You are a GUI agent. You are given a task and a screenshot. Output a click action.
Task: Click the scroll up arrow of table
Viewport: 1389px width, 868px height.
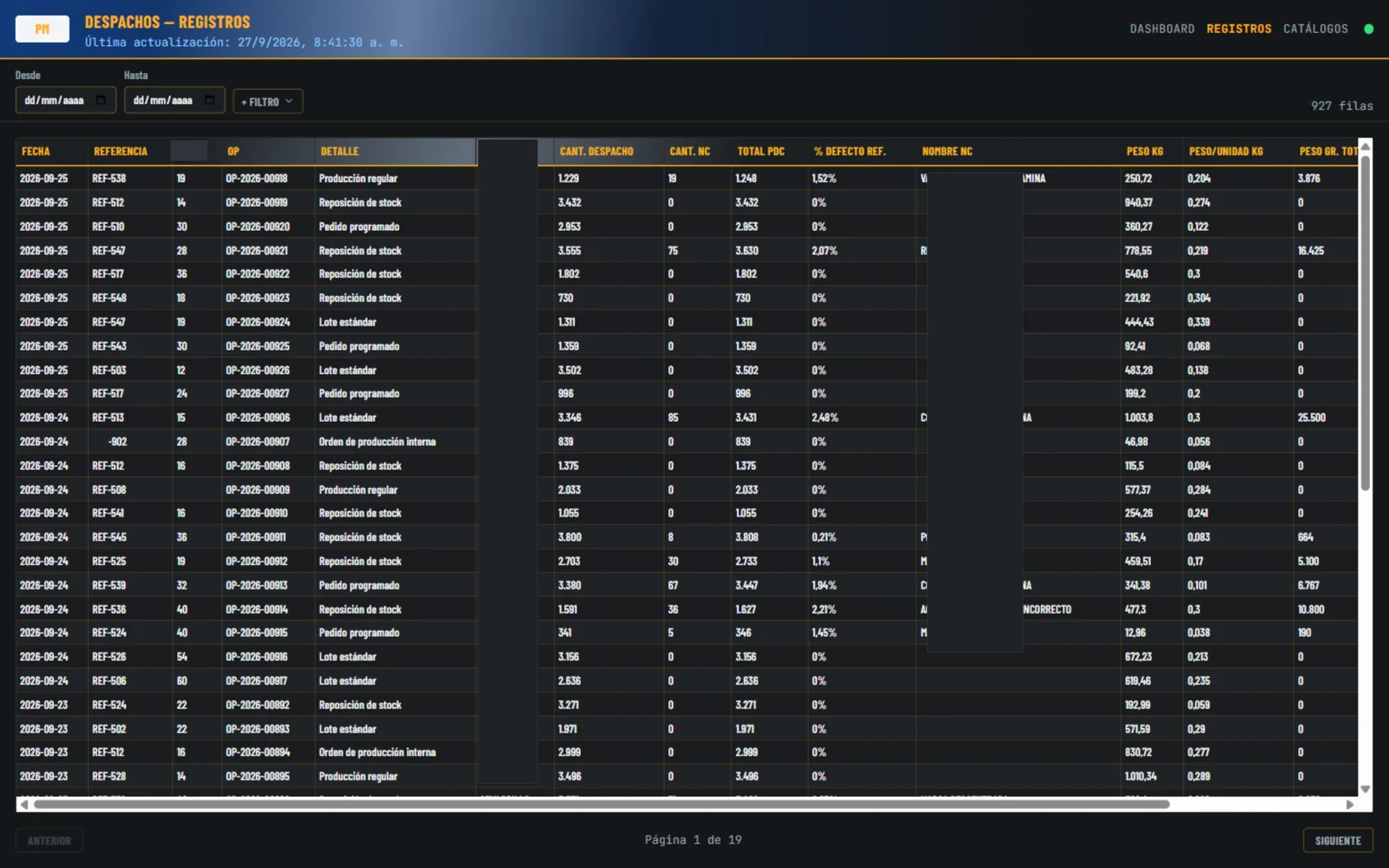(x=1365, y=146)
